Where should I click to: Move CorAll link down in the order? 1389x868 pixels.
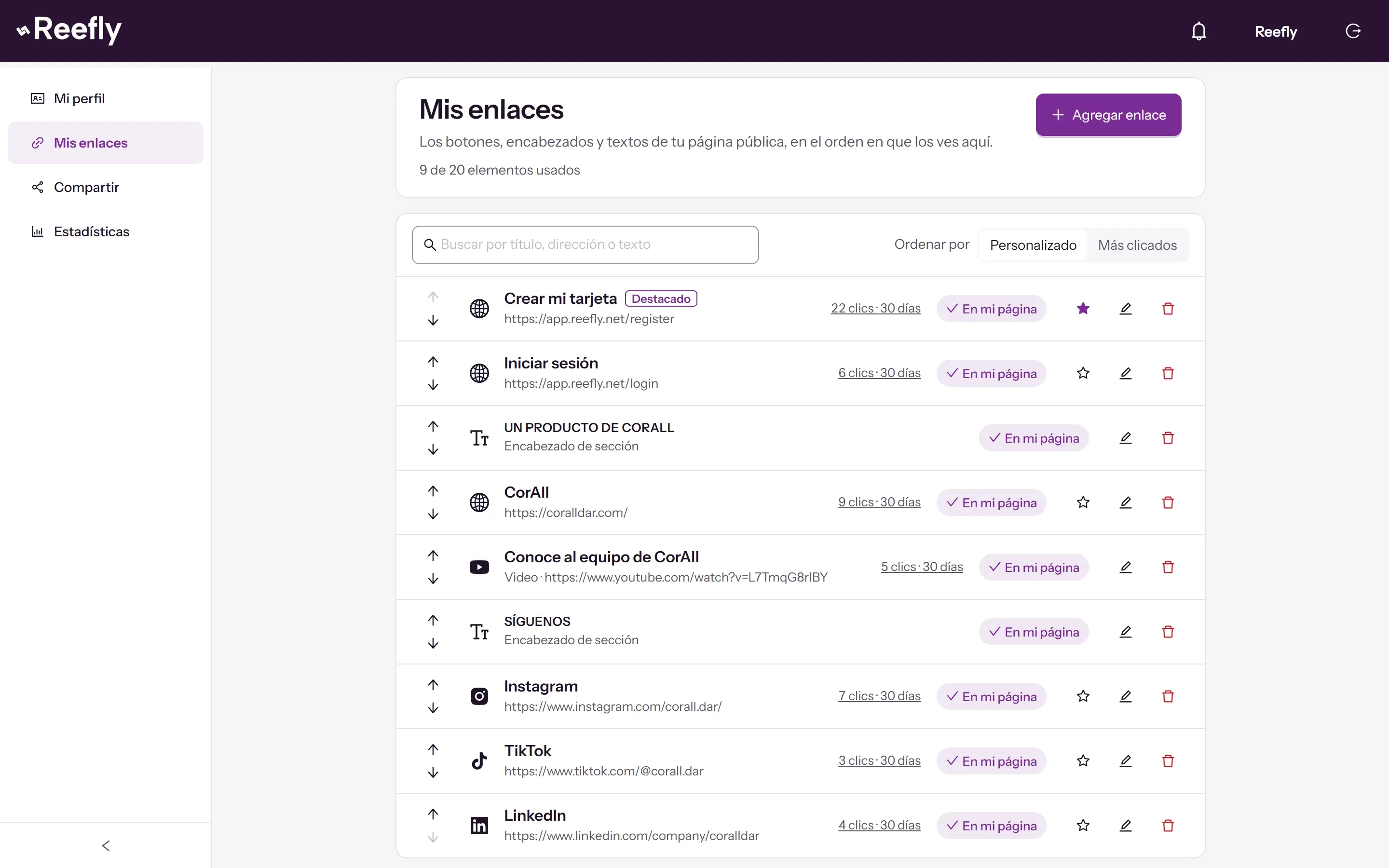click(x=434, y=515)
